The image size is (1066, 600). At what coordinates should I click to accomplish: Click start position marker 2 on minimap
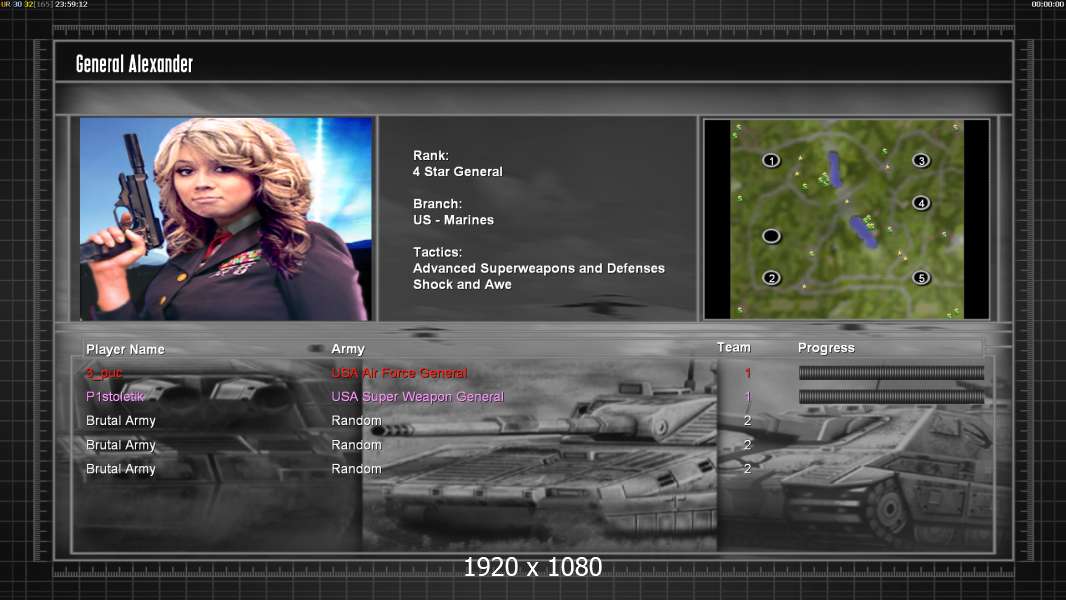pyautogui.click(x=771, y=278)
